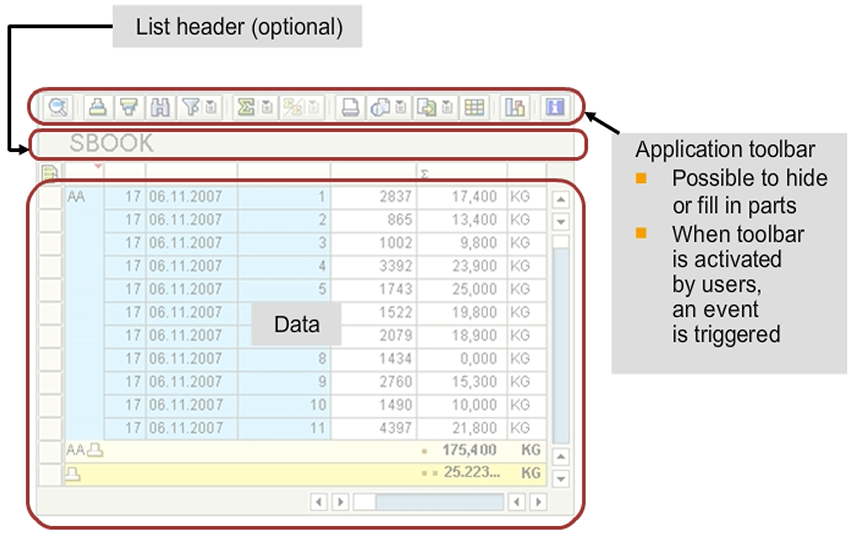Sort ascending using the toolbar icon
Image resolution: width=849 pixels, height=533 pixels.
[96, 107]
